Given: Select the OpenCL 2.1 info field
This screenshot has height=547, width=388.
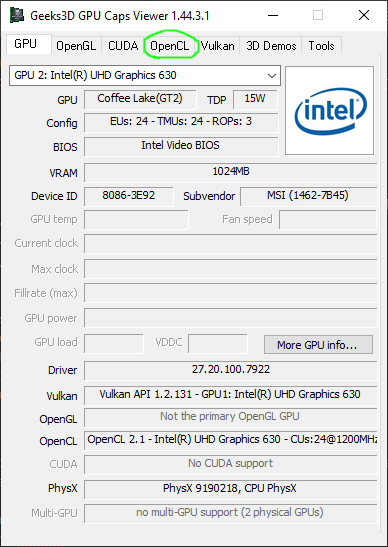Looking at the screenshot, I should (231, 440).
